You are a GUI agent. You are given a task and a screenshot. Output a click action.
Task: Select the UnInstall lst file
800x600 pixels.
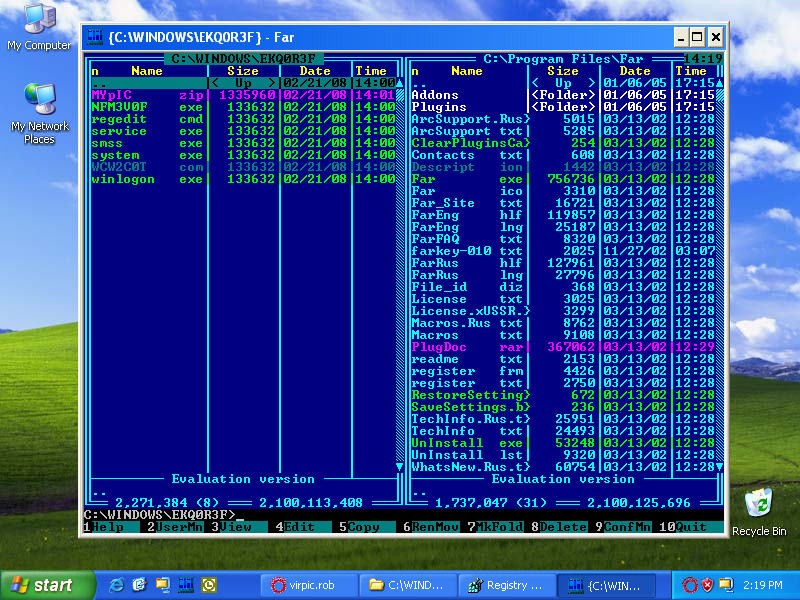[x=563, y=455]
